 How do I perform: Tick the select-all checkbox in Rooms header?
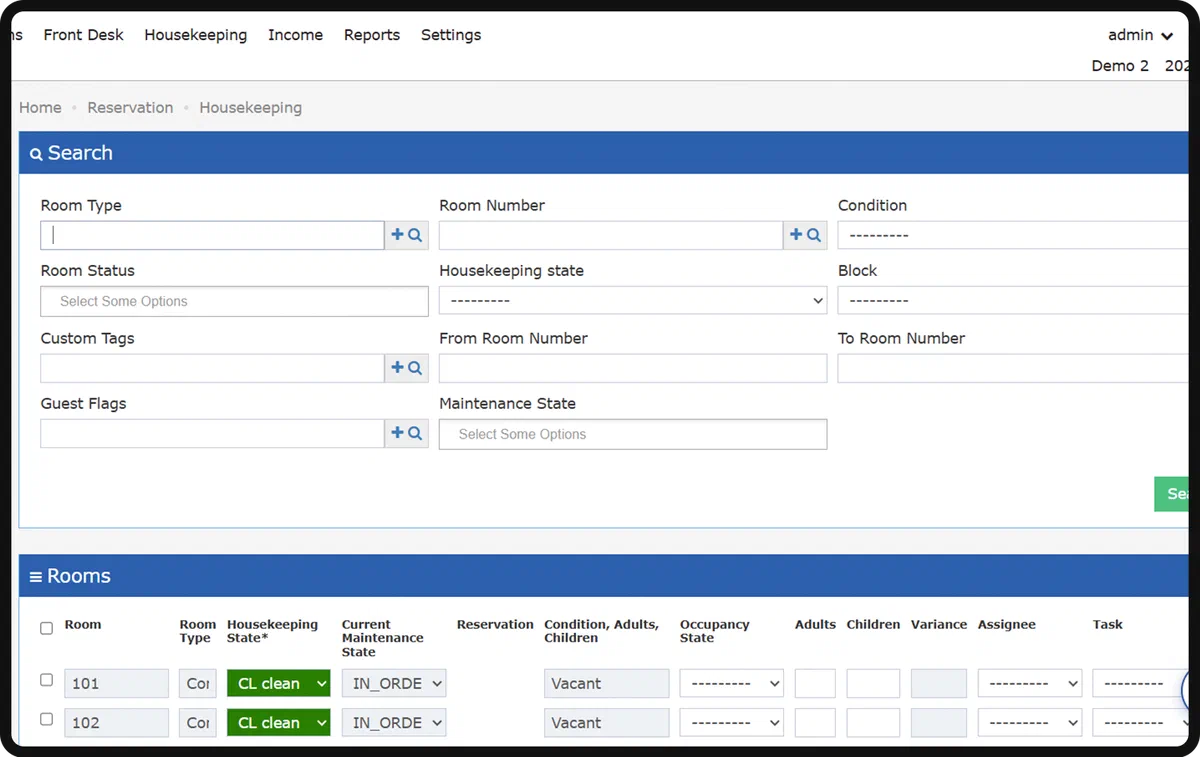[47, 629]
